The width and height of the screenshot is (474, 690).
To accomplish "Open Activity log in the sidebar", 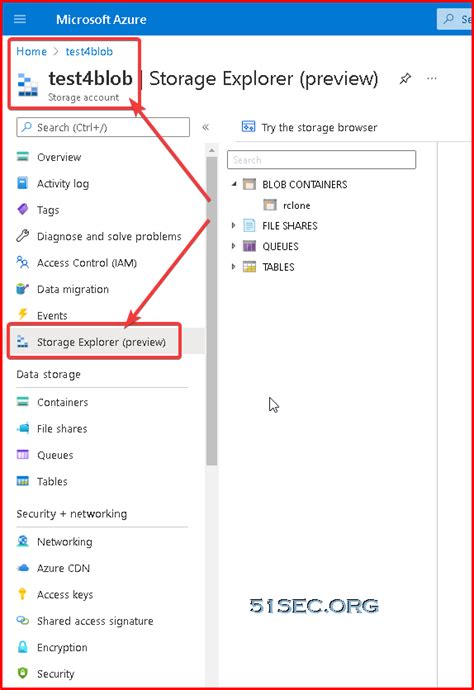I will [63, 184].
